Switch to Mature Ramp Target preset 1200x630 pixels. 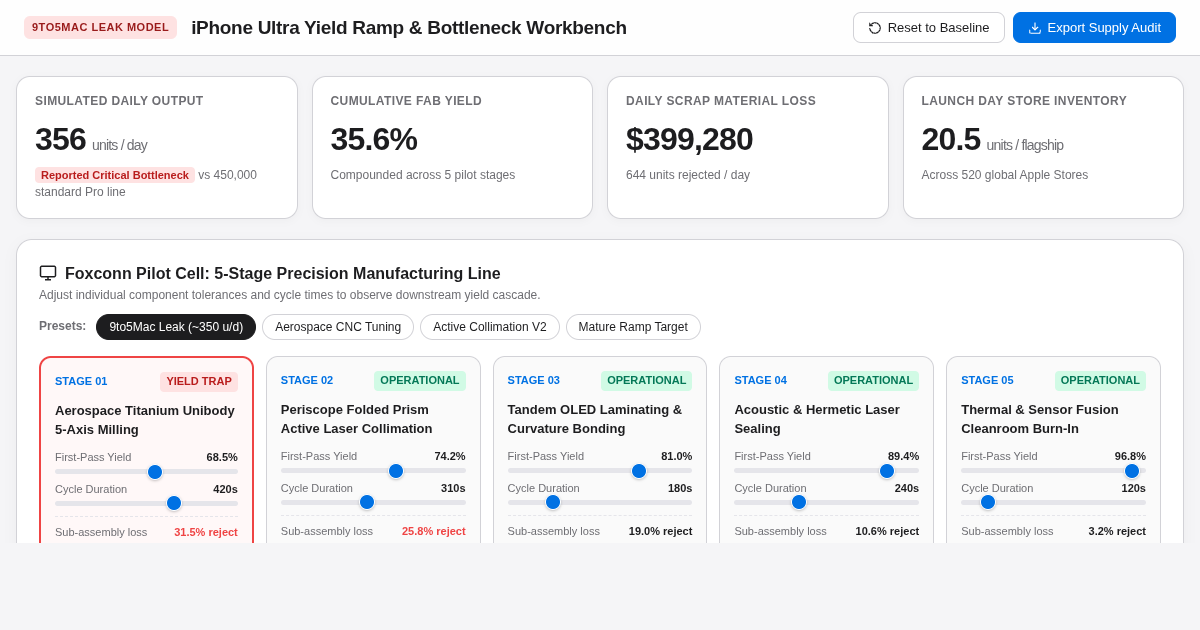click(633, 327)
